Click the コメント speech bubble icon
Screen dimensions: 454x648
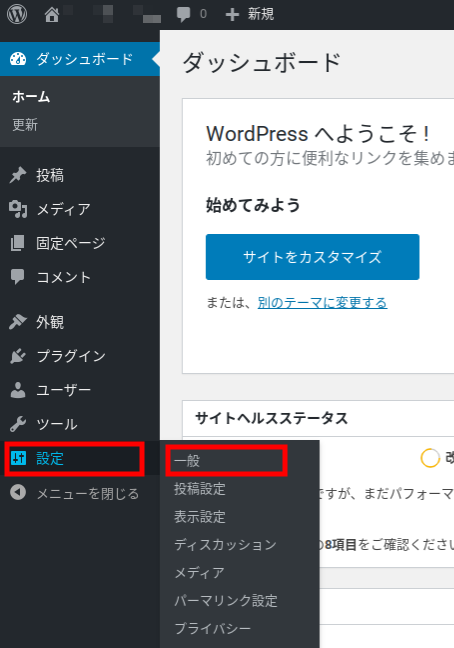point(18,277)
